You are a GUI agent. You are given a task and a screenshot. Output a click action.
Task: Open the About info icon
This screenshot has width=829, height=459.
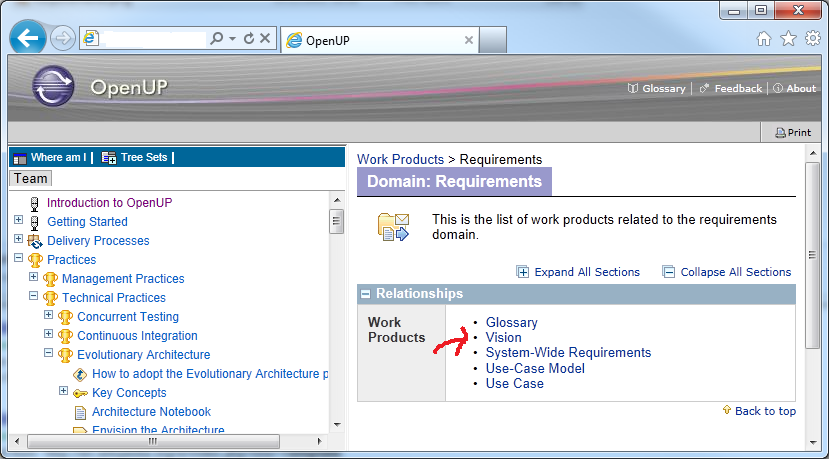pos(778,88)
